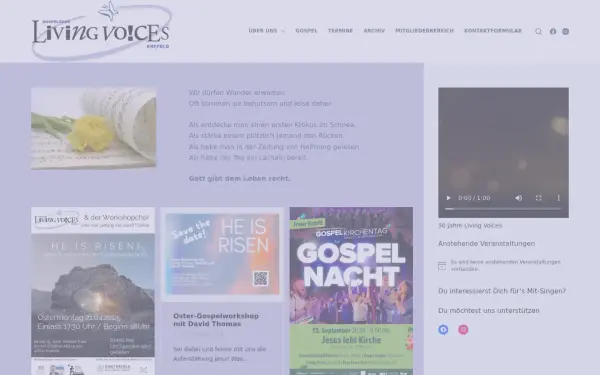Screen dimensions: 600x375
Task: Click 'Es sind keine anstehenden Veranstaltungen' notice
Action: coord(505,265)
